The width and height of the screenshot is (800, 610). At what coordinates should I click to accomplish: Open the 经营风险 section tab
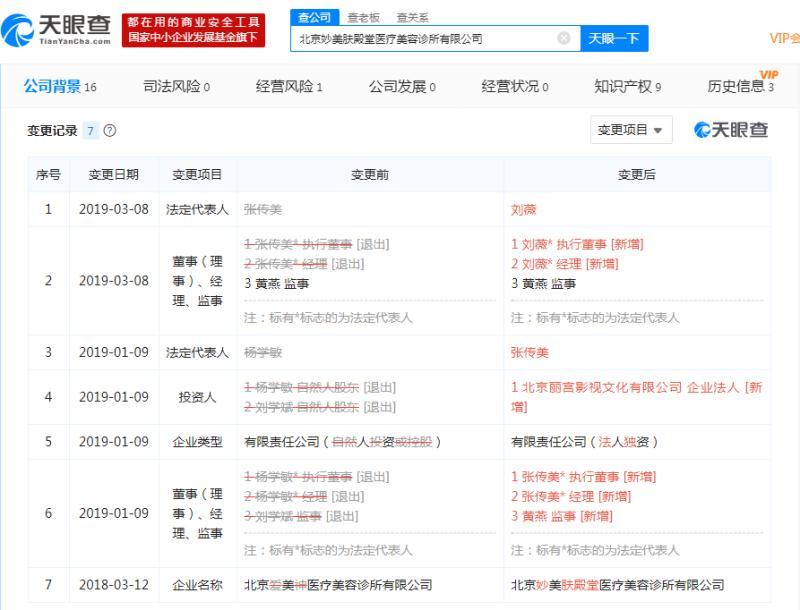pos(289,86)
